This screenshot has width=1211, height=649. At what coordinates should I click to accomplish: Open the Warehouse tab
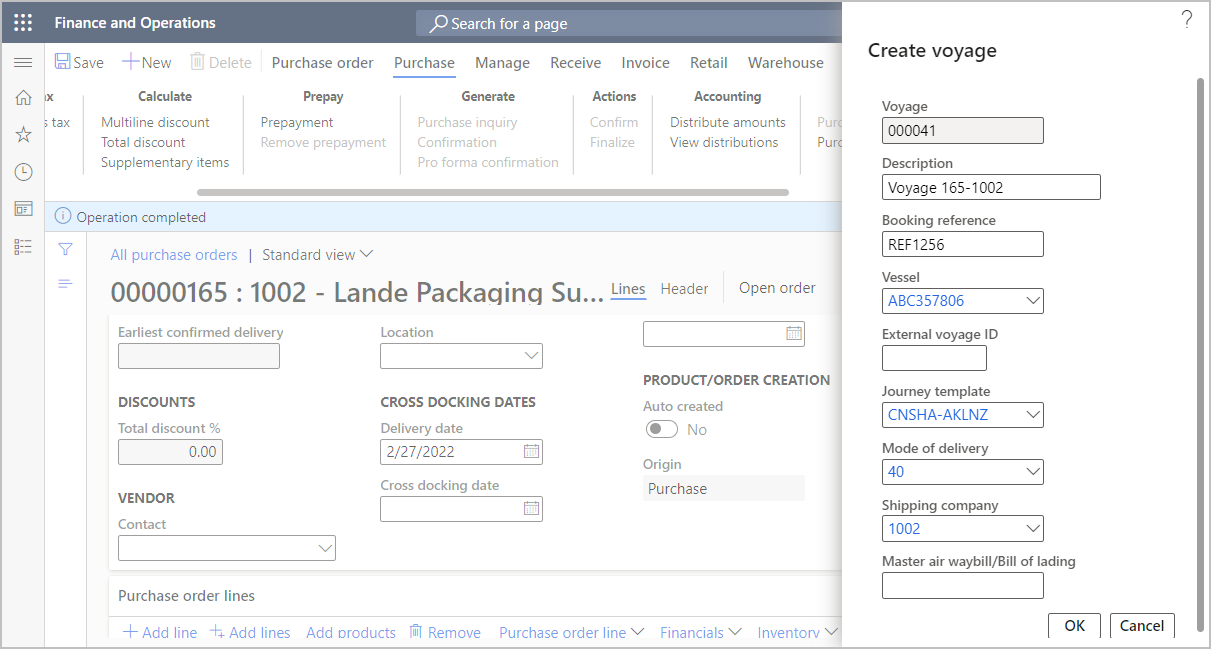(x=786, y=62)
